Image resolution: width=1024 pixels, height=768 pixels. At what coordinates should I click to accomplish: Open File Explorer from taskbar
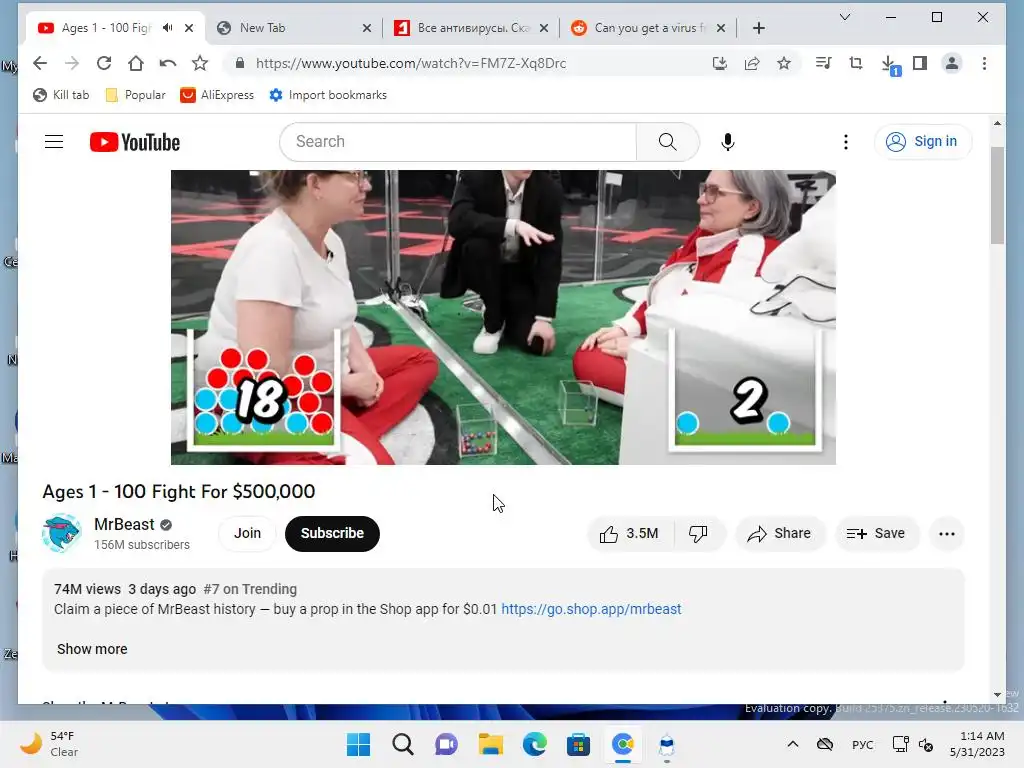pyautogui.click(x=490, y=744)
